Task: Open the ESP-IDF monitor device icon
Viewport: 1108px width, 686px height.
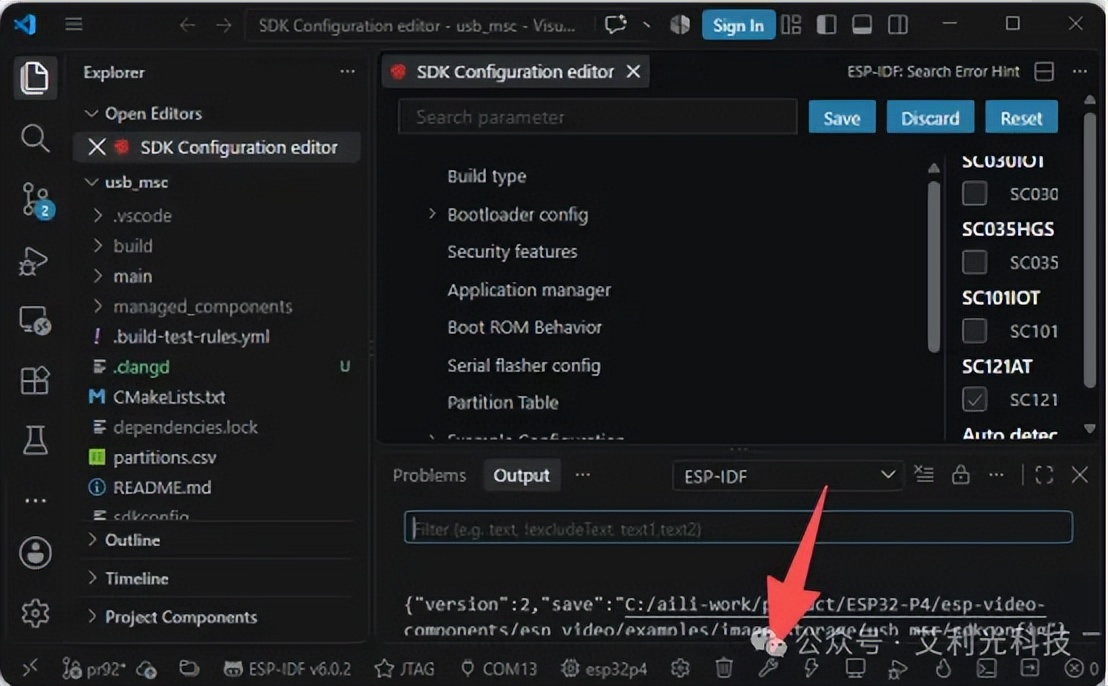Action: pos(855,668)
